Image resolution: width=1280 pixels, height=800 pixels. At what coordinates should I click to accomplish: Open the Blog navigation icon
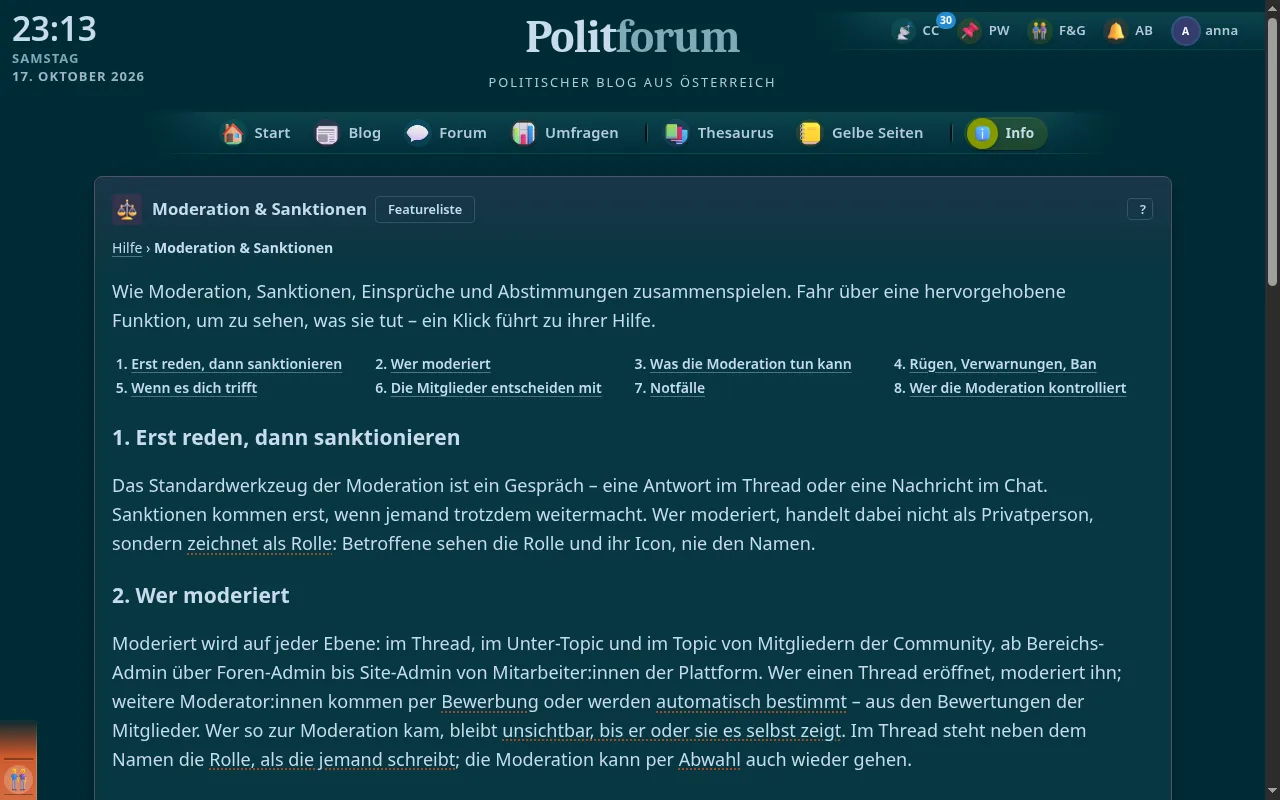327,133
